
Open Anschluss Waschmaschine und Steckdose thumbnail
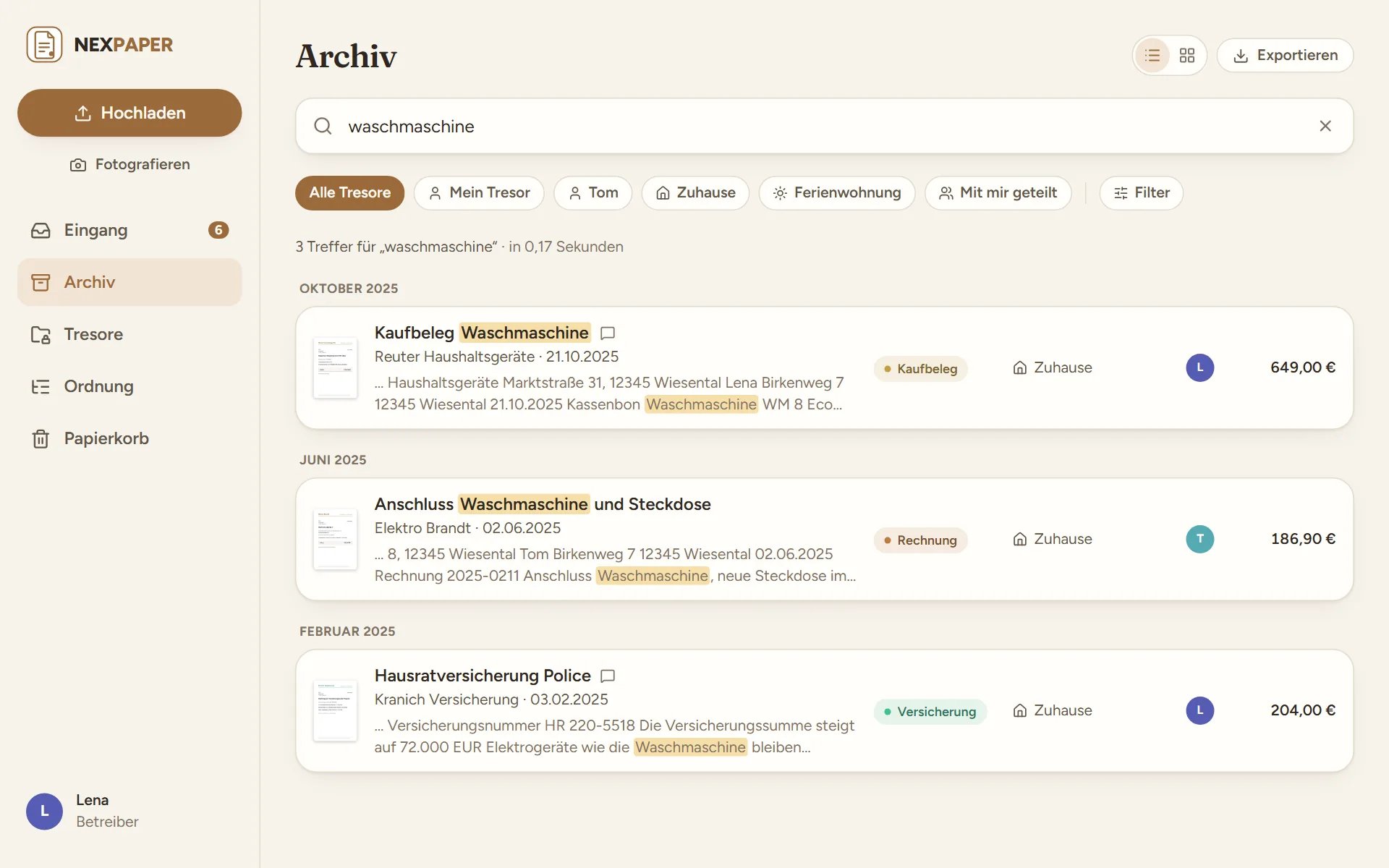335,539
